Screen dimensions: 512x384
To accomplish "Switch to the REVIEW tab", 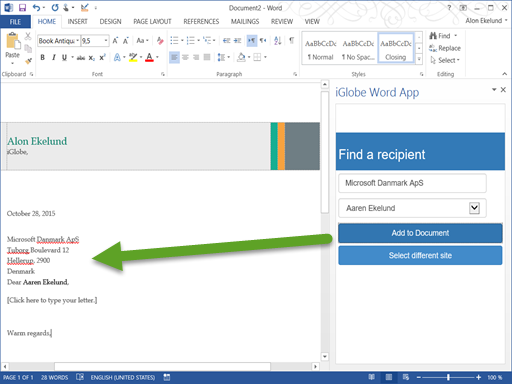I will coord(282,22).
